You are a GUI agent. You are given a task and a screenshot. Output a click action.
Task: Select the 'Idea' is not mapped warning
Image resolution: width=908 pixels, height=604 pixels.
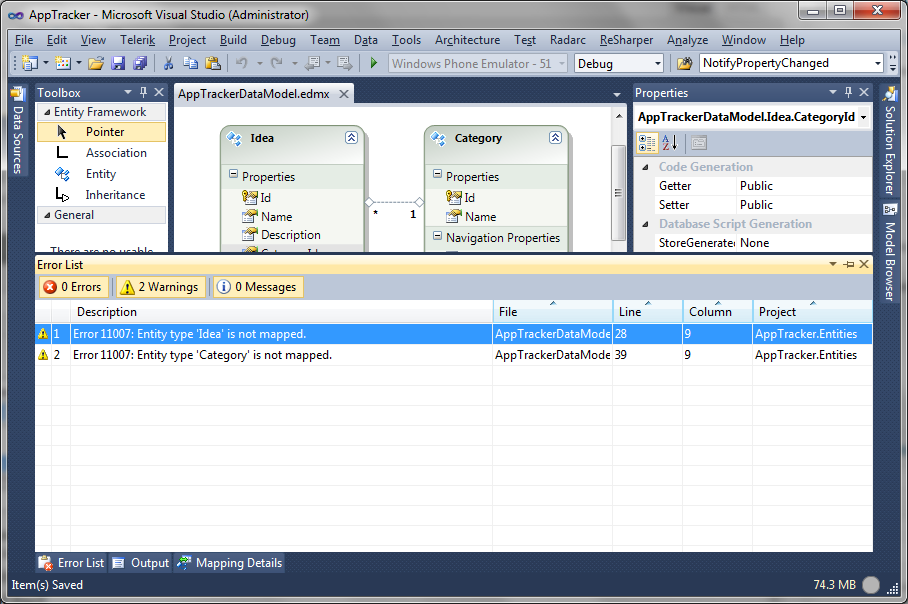pyautogui.click(x=453, y=334)
